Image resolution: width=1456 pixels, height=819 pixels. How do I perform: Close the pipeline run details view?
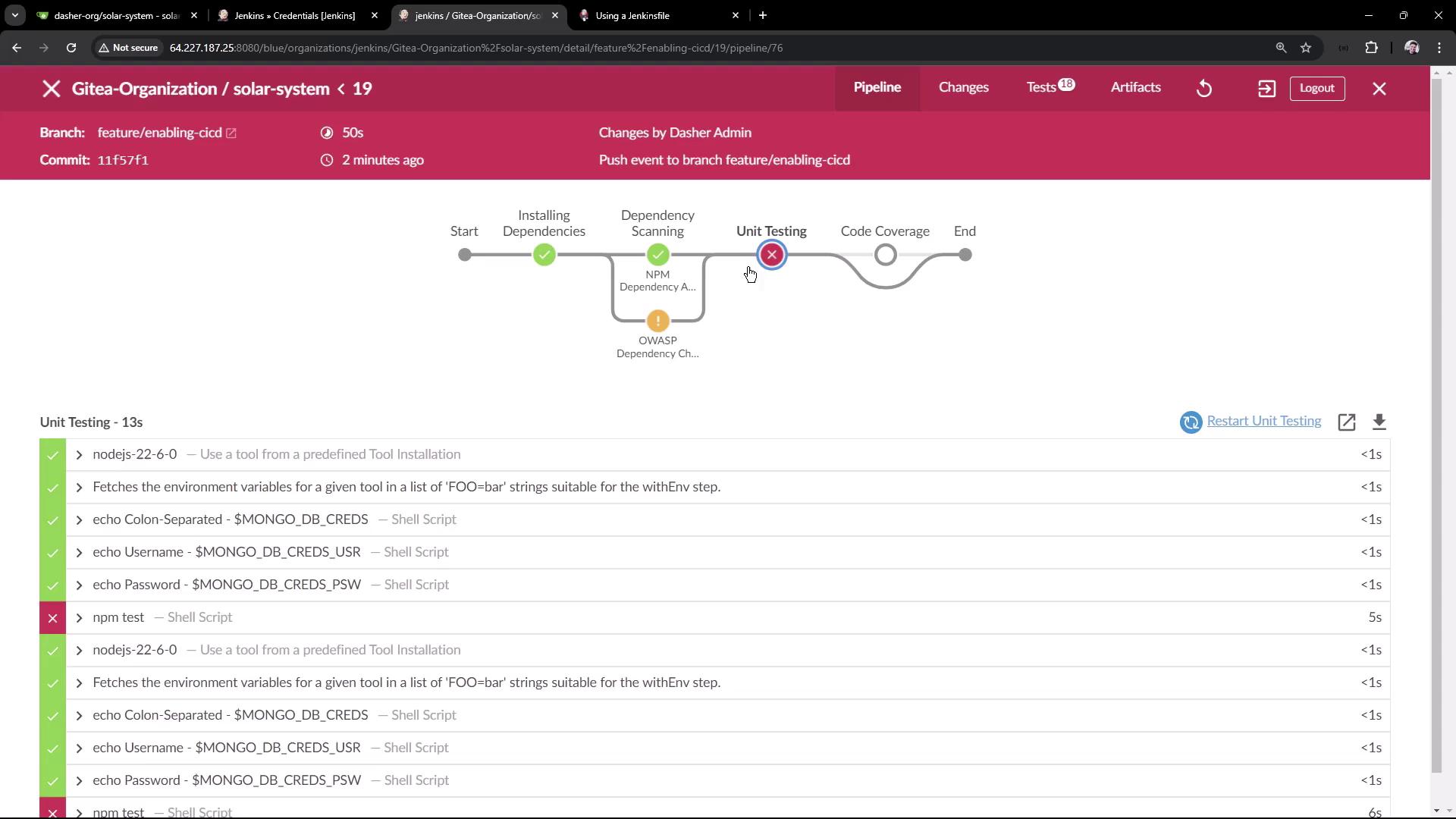(x=1379, y=89)
